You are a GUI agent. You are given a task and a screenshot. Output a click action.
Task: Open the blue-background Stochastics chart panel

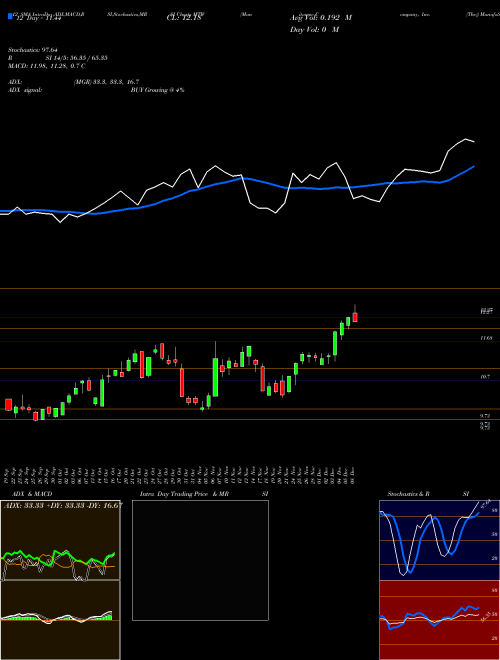click(439, 540)
